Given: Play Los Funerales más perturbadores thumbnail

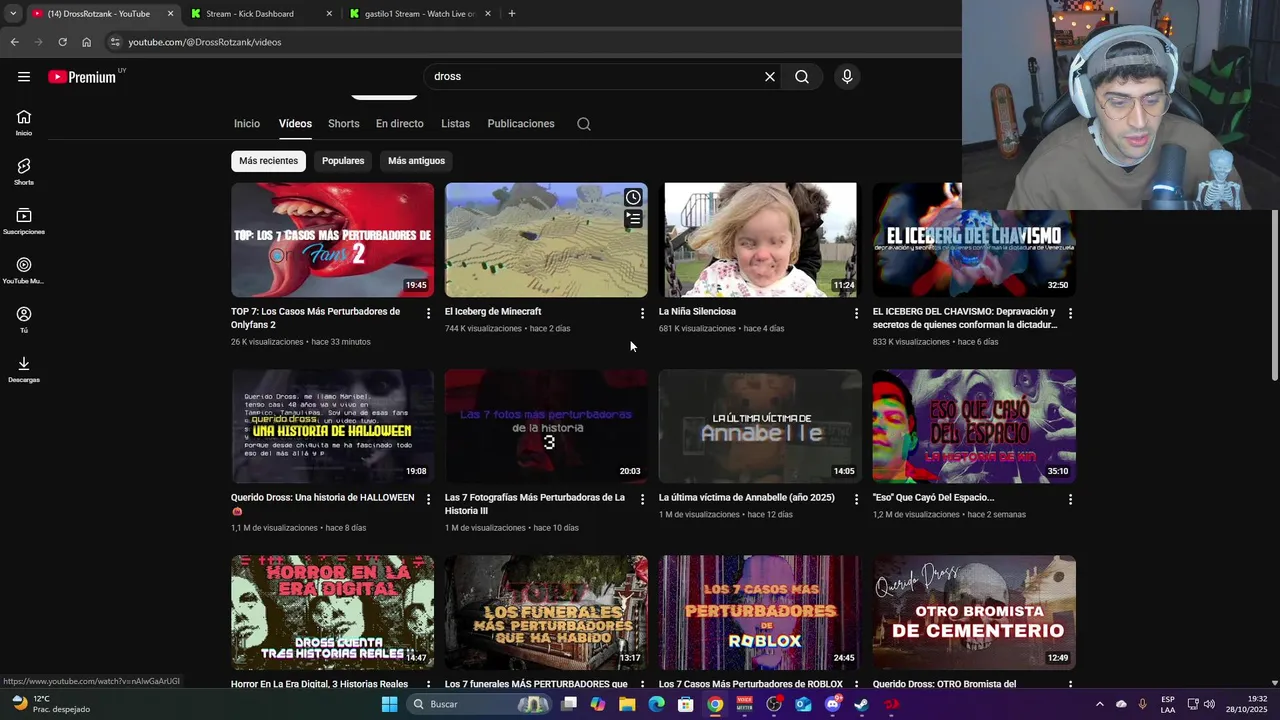Looking at the screenshot, I should 546,612.
